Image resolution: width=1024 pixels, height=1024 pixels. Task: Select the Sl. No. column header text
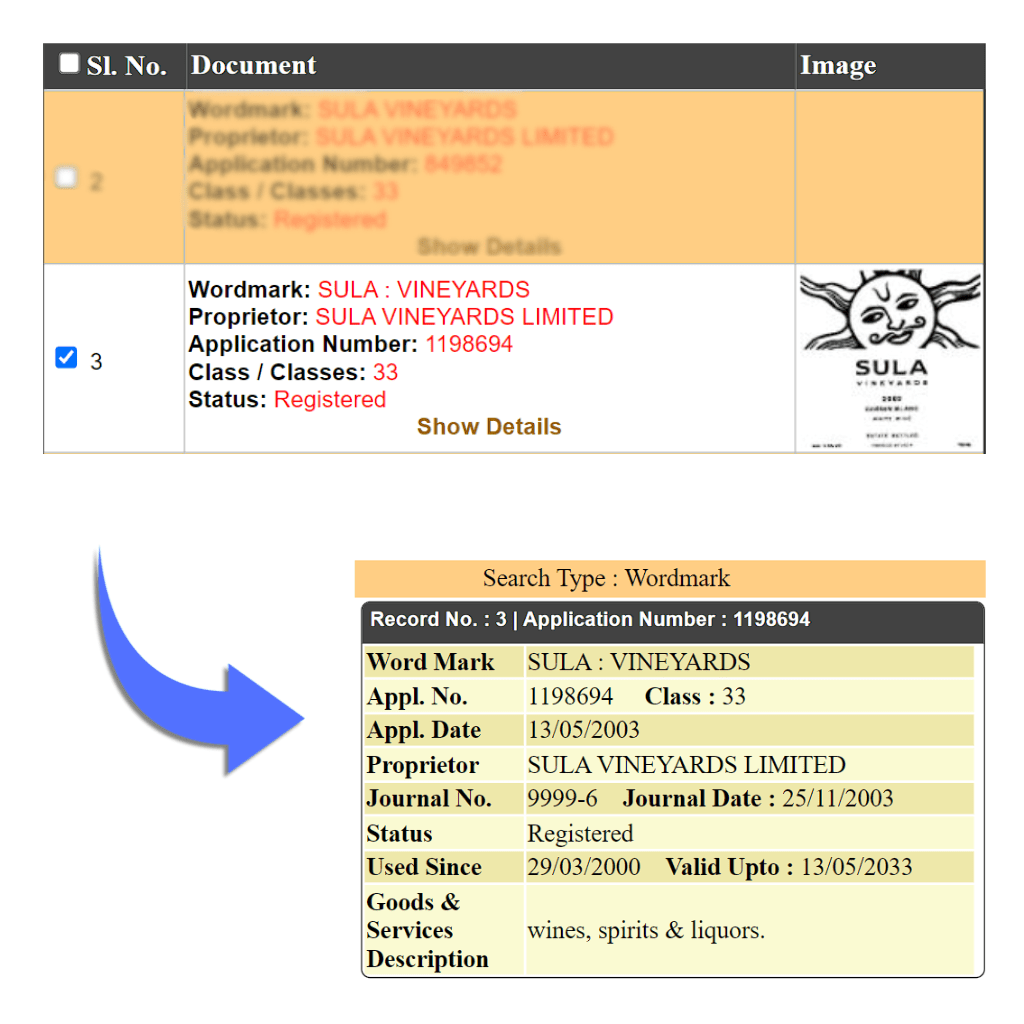[126, 67]
